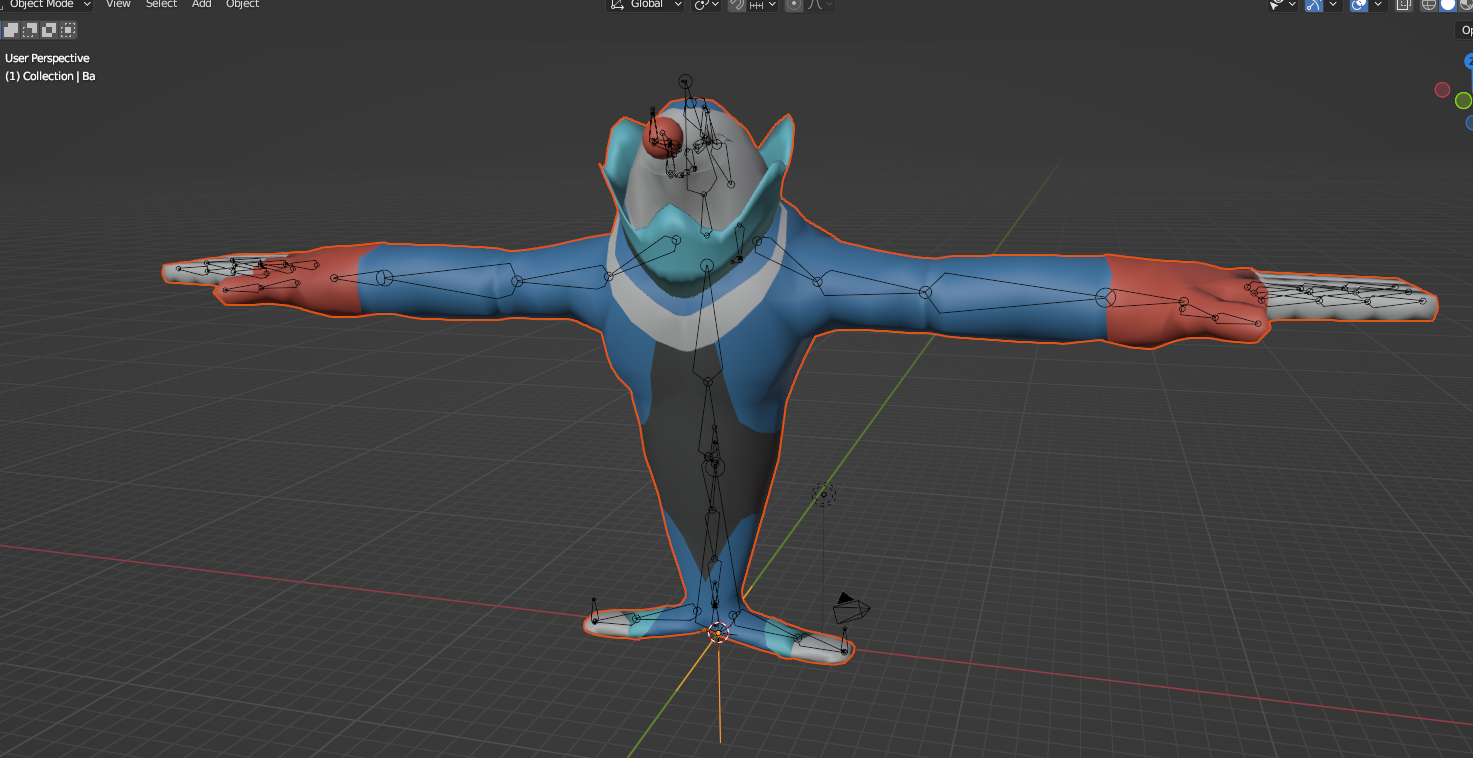1473x758 pixels.
Task: Select the camera object near the feet
Action: (x=851, y=606)
